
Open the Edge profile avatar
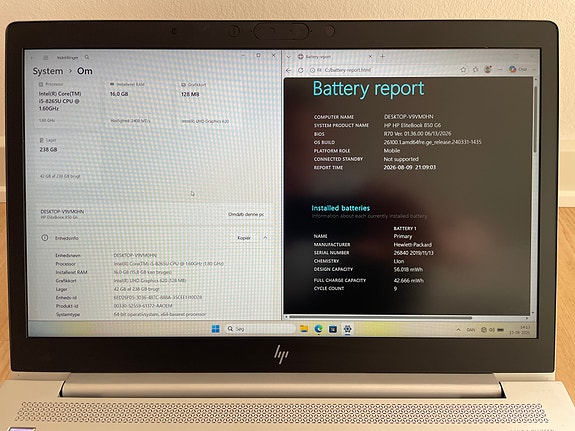tap(487, 69)
